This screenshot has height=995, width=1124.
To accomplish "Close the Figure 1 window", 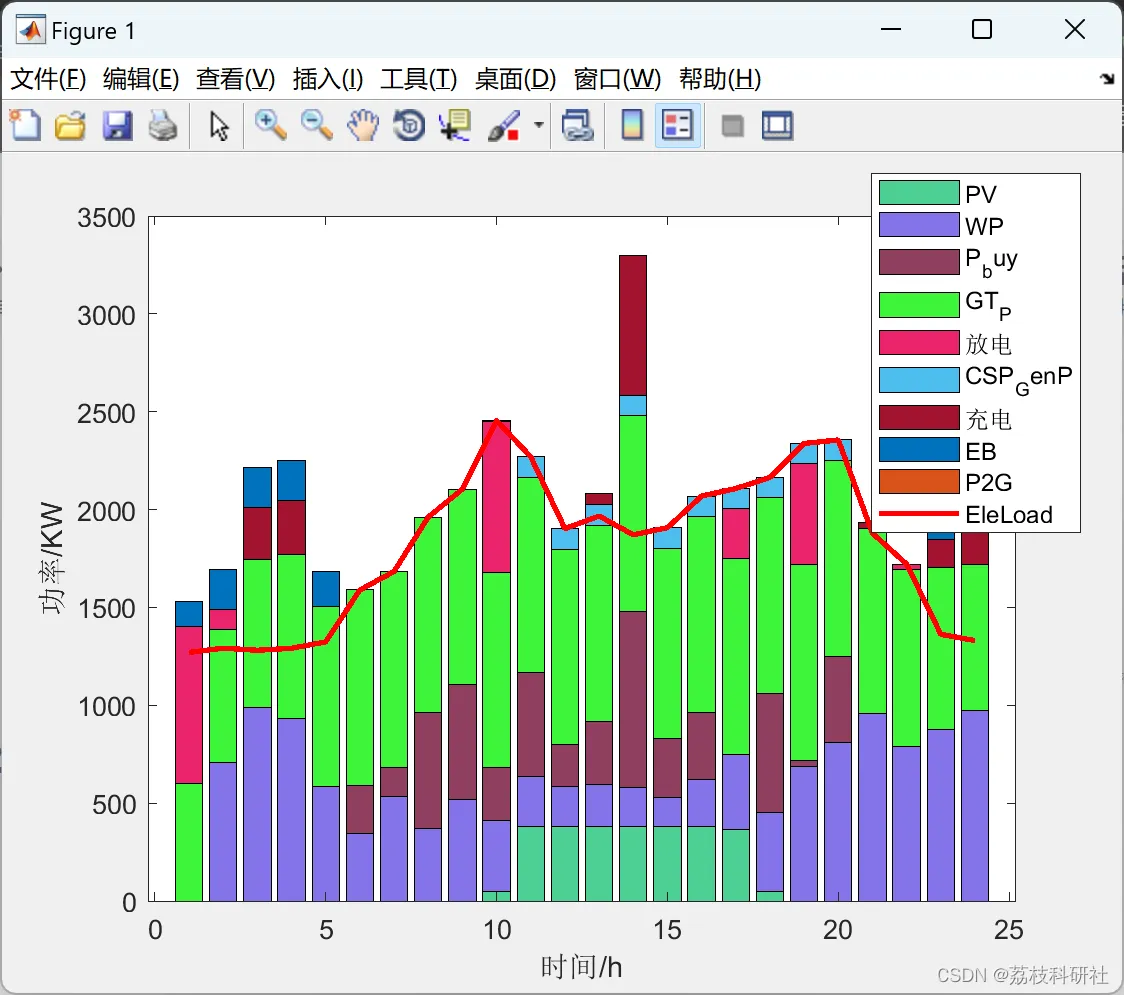I will tap(1075, 29).
